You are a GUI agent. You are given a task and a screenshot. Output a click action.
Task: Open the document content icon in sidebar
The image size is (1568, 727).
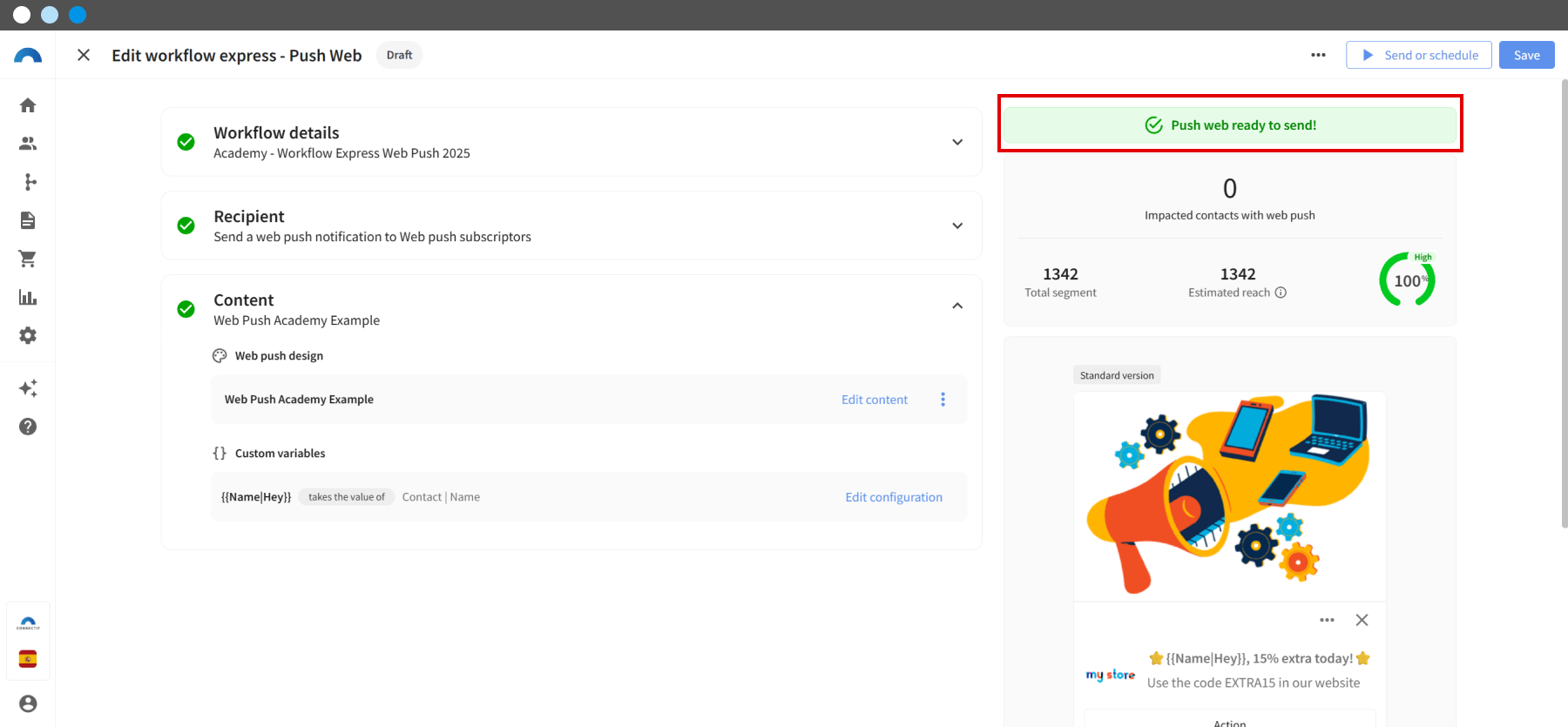[x=28, y=220]
